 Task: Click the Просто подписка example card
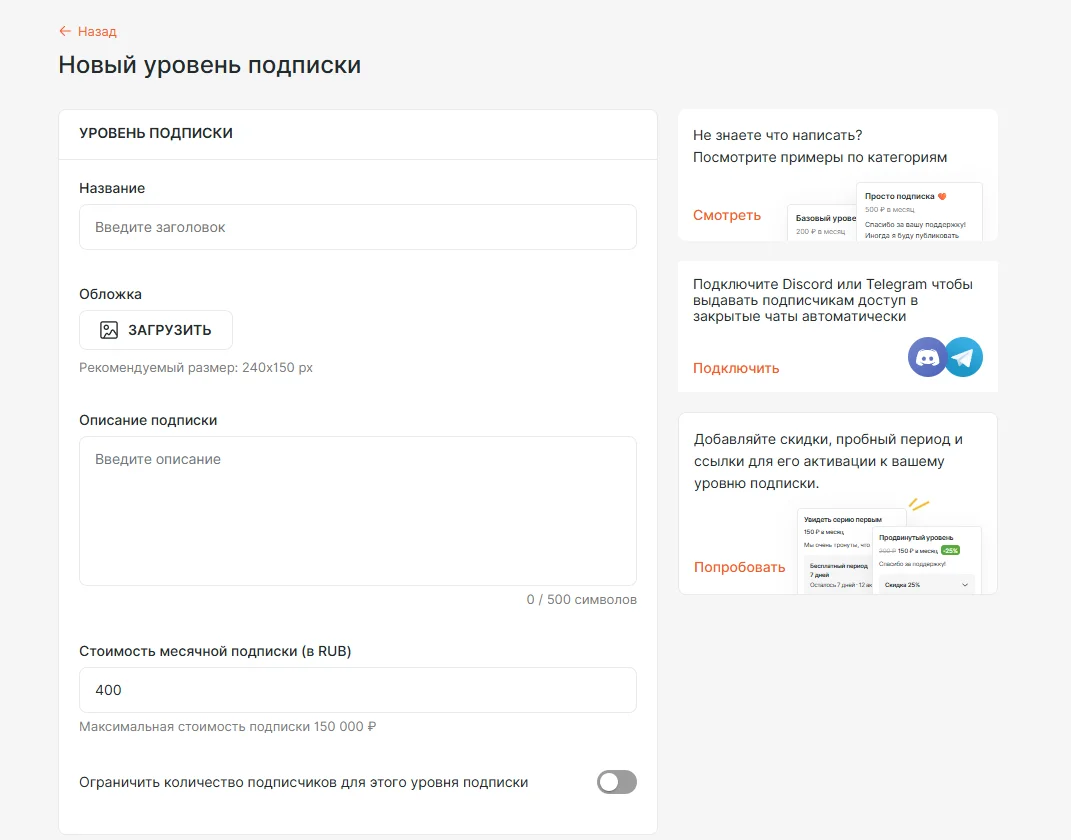(x=918, y=212)
